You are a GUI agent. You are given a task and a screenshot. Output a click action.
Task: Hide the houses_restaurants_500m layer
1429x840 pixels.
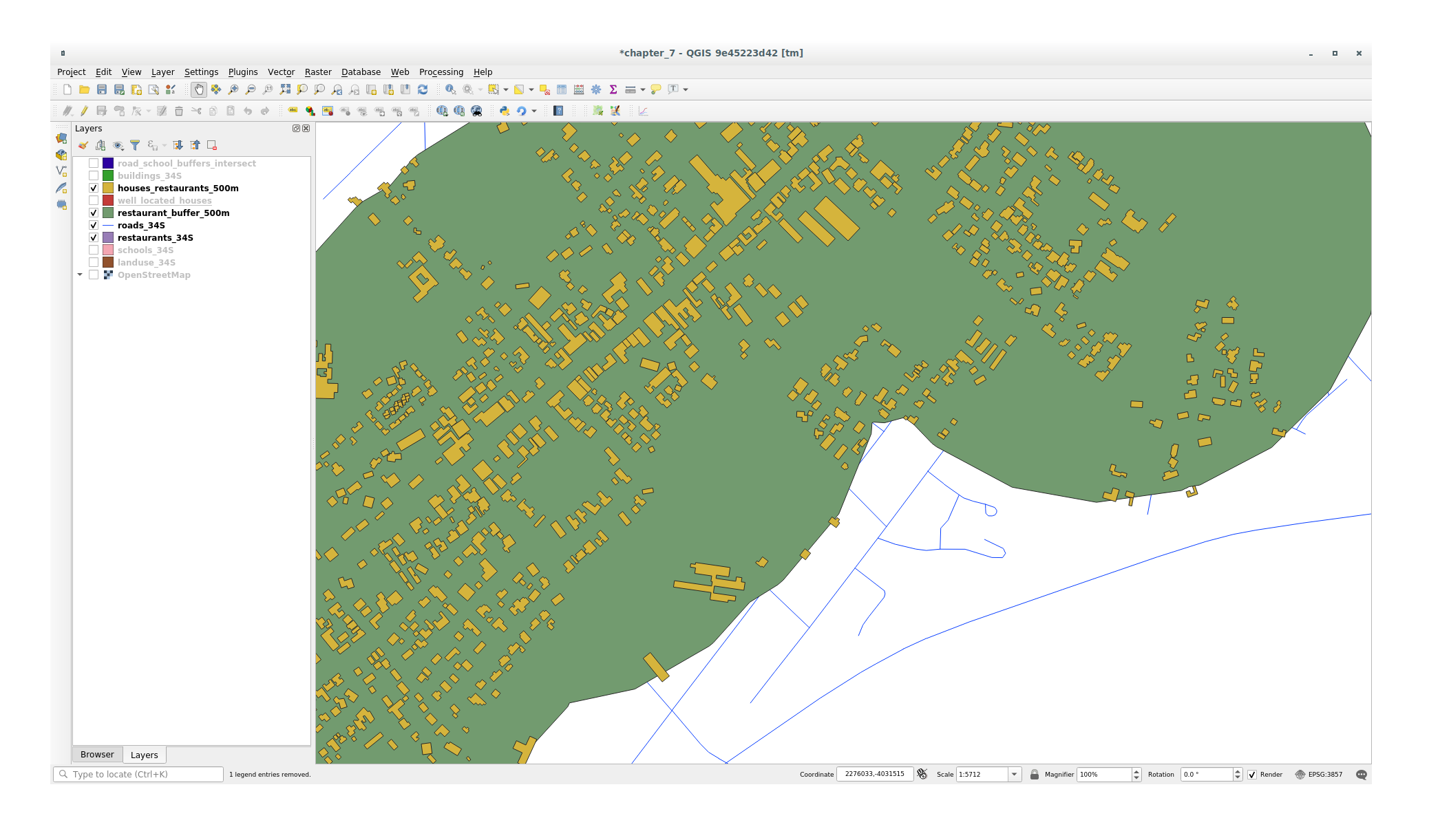(94, 188)
